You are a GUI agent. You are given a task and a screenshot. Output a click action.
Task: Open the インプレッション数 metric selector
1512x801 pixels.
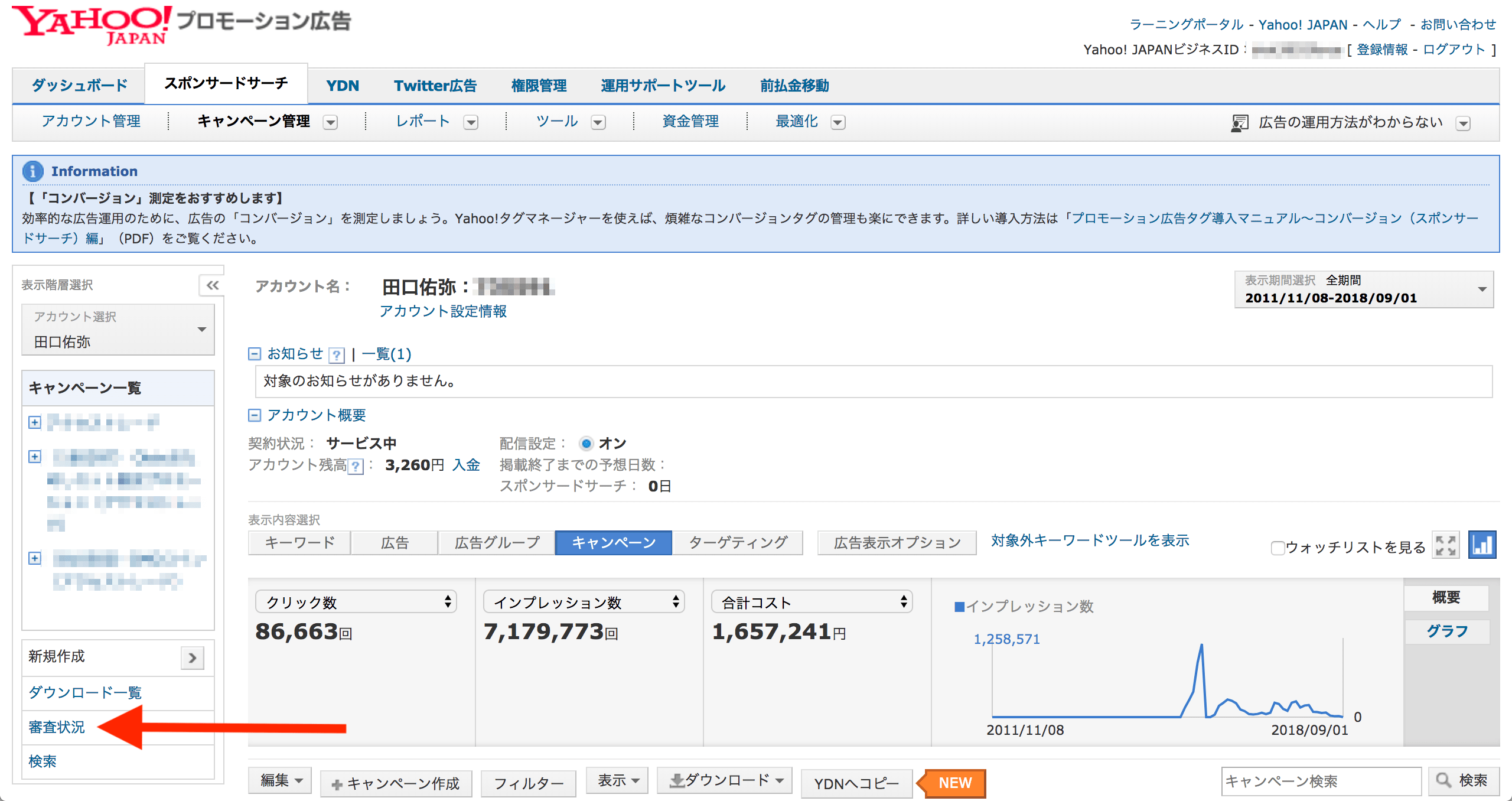tap(584, 602)
